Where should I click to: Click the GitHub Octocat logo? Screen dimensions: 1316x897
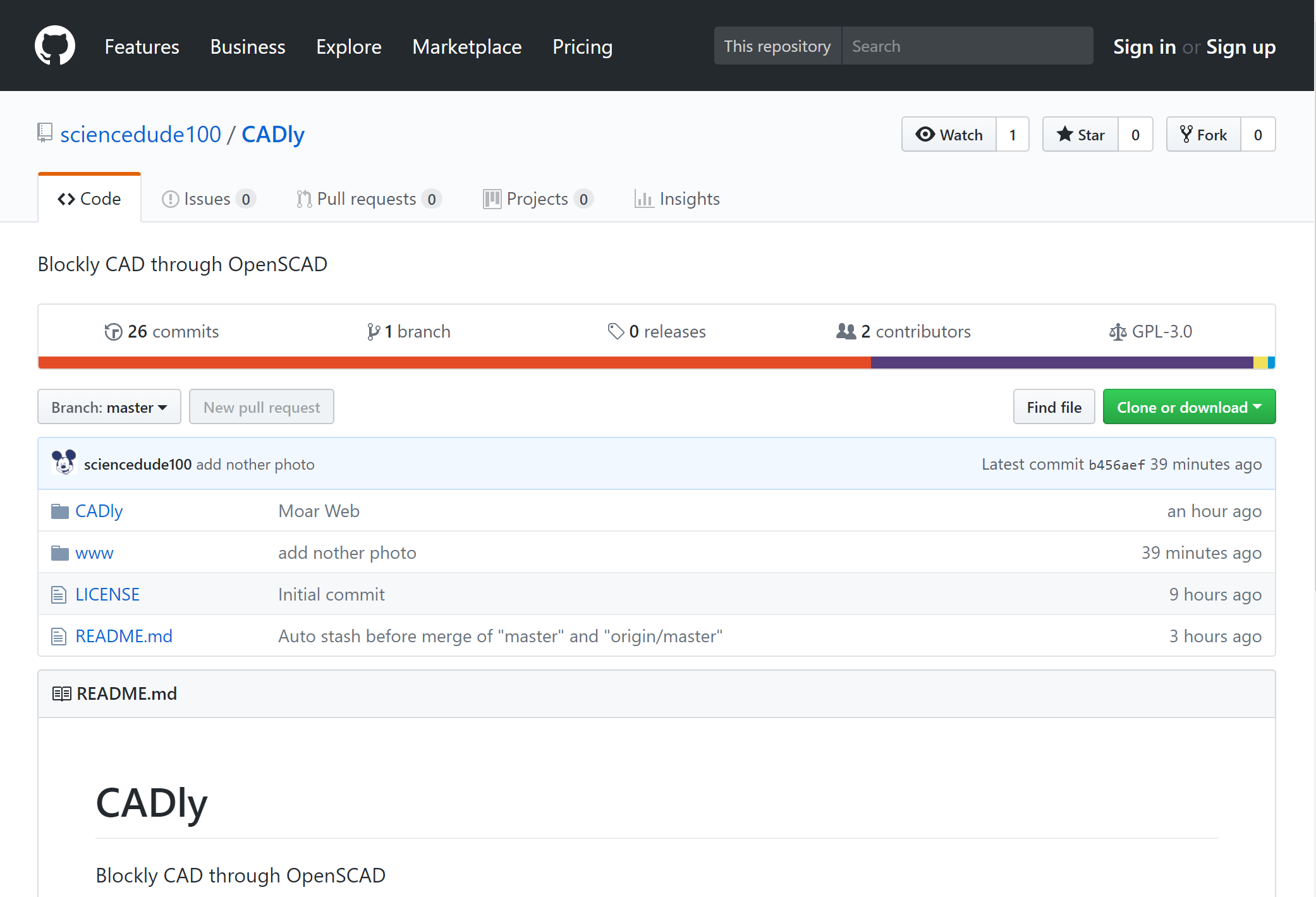(x=55, y=46)
